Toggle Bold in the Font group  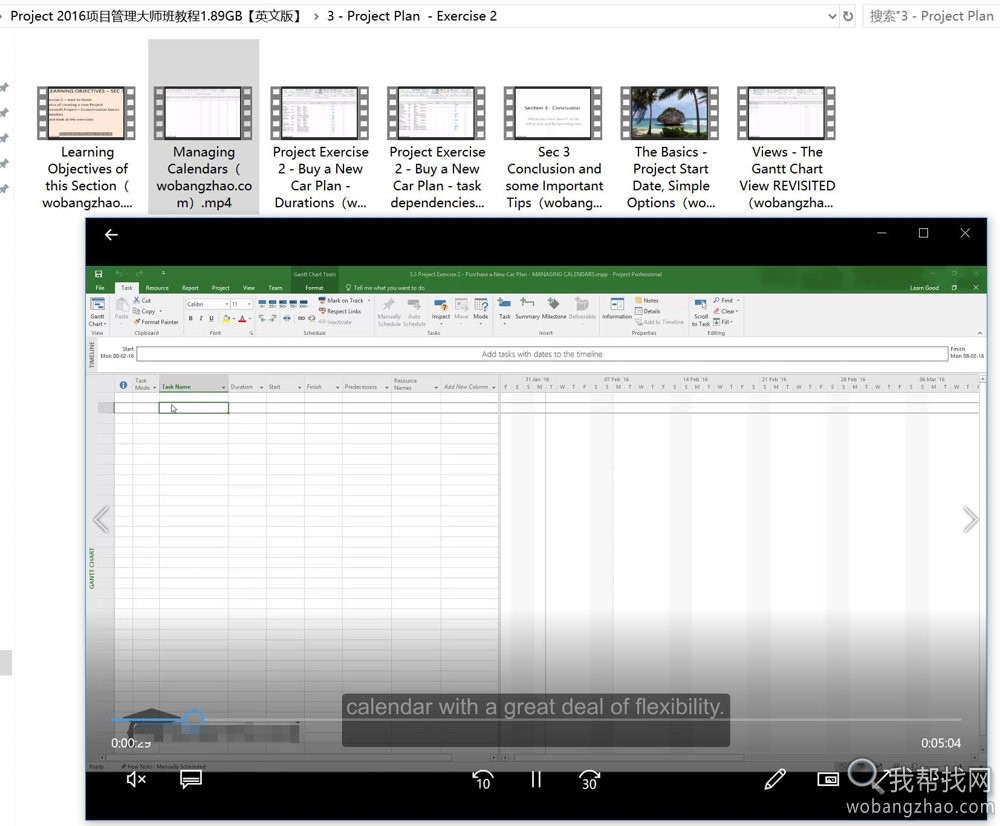(190, 318)
